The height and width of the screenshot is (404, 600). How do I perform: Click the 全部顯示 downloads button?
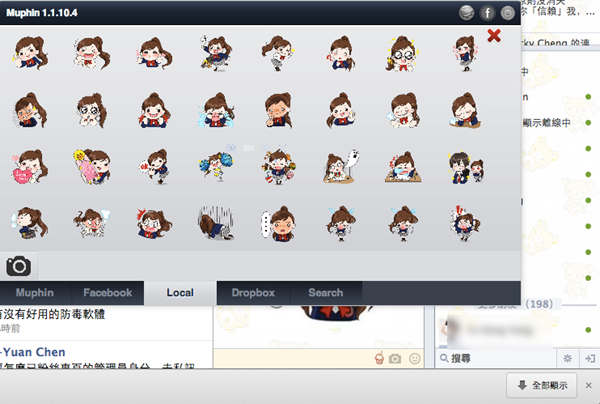pyautogui.click(x=542, y=385)
